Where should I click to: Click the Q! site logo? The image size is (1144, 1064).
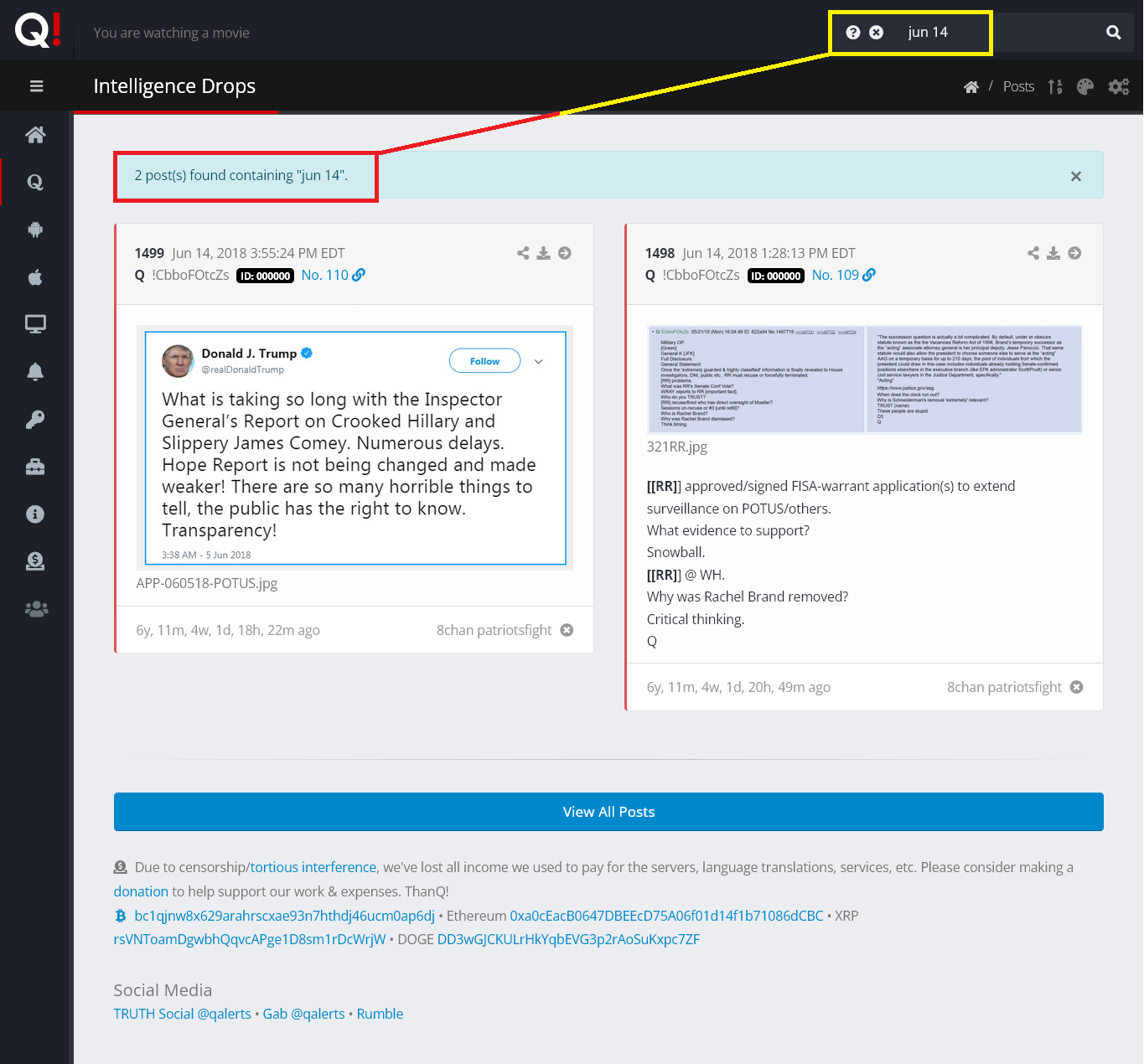click(x=38, y=30)
